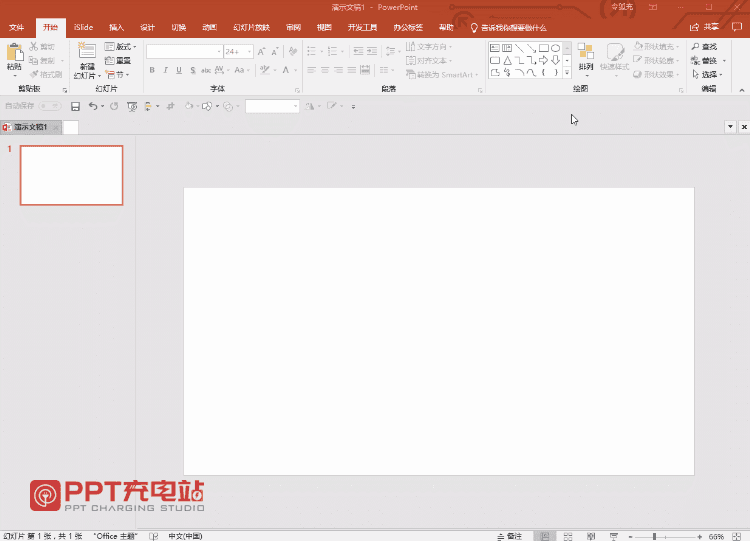Open the Select dropdown in Editing group
Viewport: 750px width, 541px height.
tap(707, 75)
